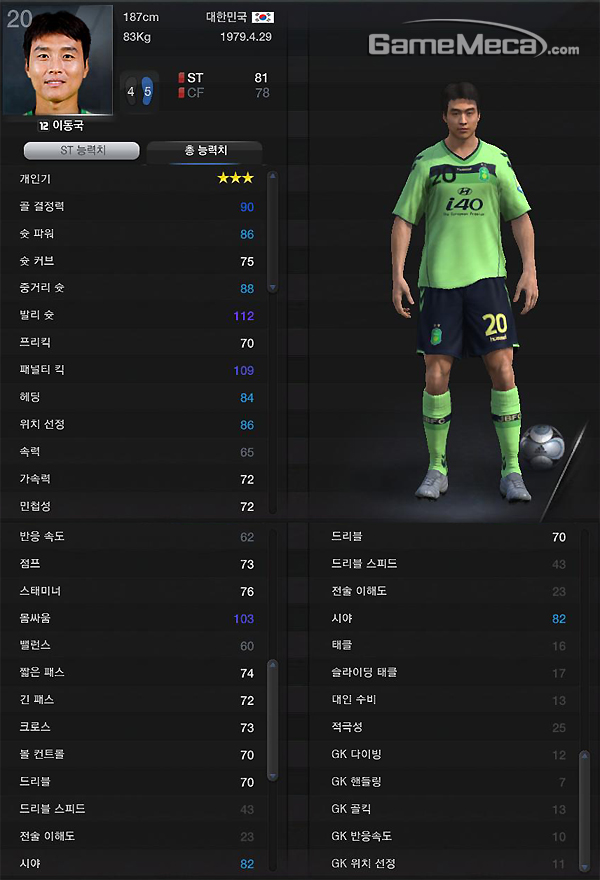Select the right foot rating icon showing 5
This screenshot has height=880, width=600.
click(147, 91)
